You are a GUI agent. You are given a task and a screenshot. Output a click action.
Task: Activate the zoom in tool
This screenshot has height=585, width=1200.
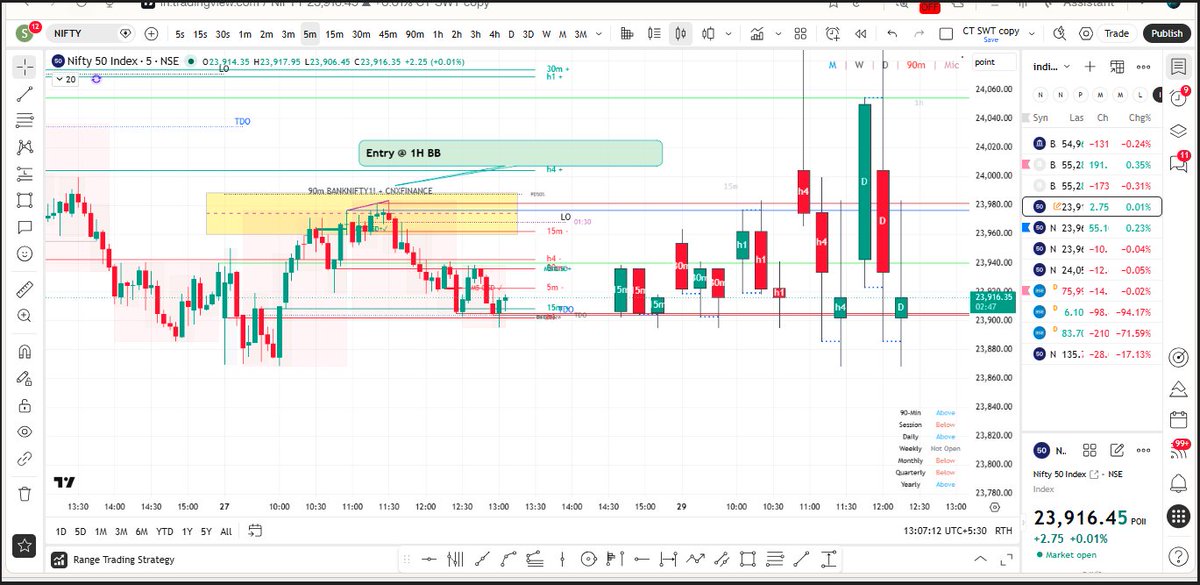25,316
